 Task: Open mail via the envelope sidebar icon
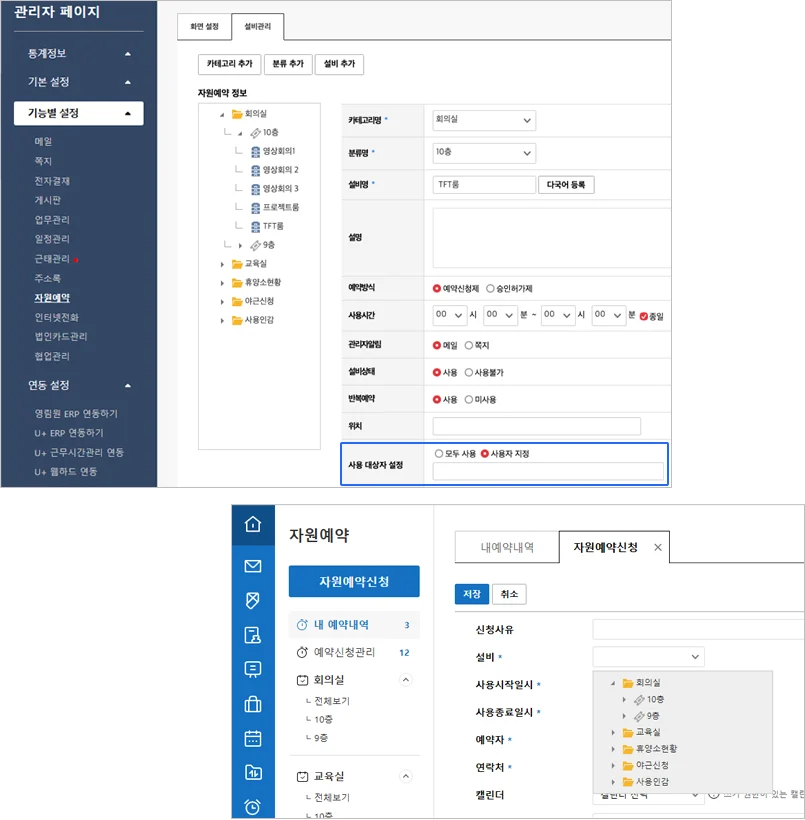(x=253, y=566)
